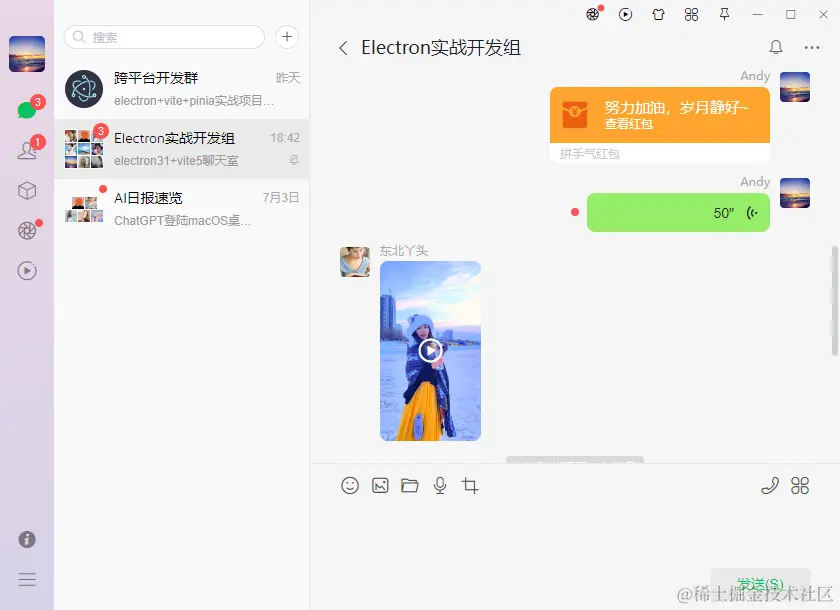Go back using the chevron beside Electron实战开发组
The width and height of the screenshot is (840, 610).
342,47
